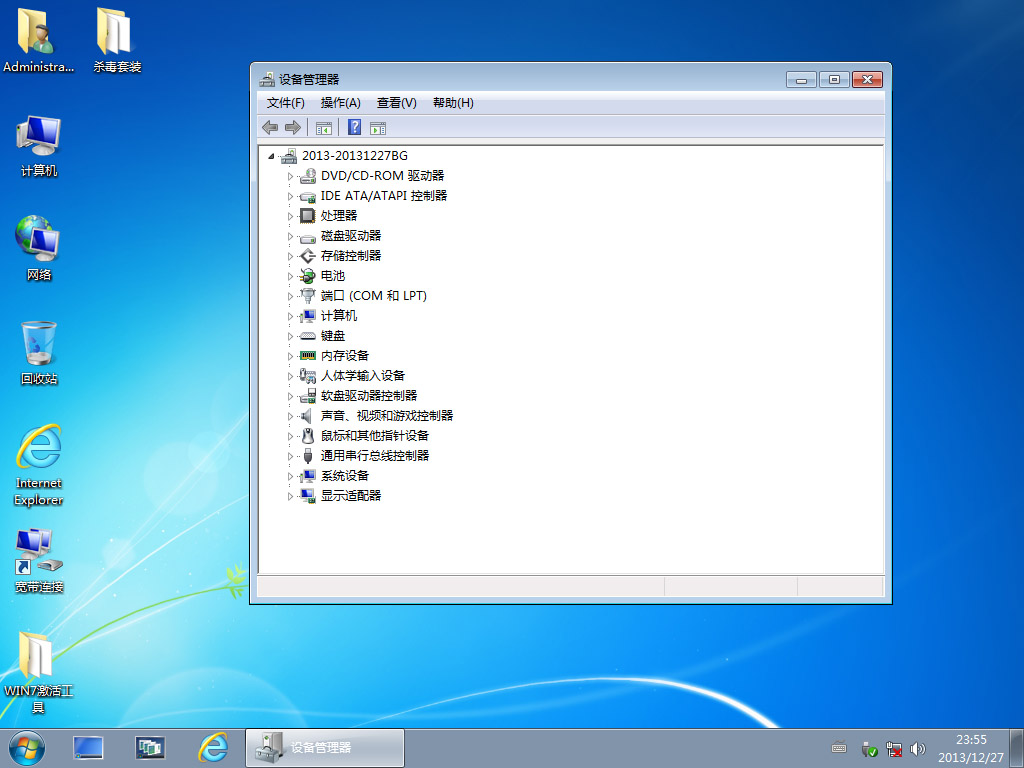This screenshot has height=768, width=1024.
Task: Click the network tray icon with red X
Action: [x=893, y=749]
